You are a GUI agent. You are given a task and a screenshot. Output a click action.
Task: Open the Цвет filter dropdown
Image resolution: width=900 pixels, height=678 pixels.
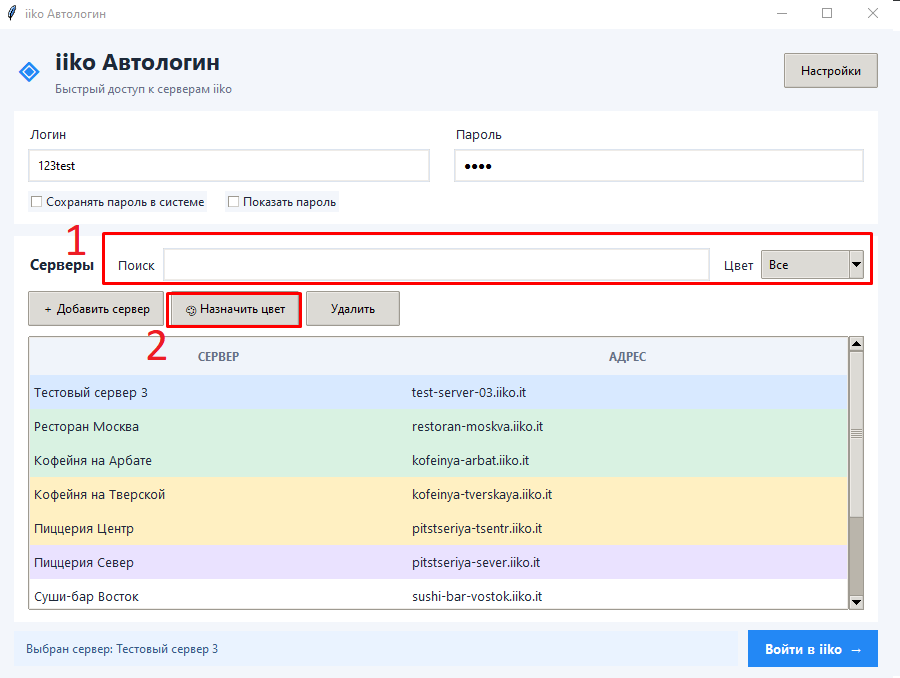point(812,265)
